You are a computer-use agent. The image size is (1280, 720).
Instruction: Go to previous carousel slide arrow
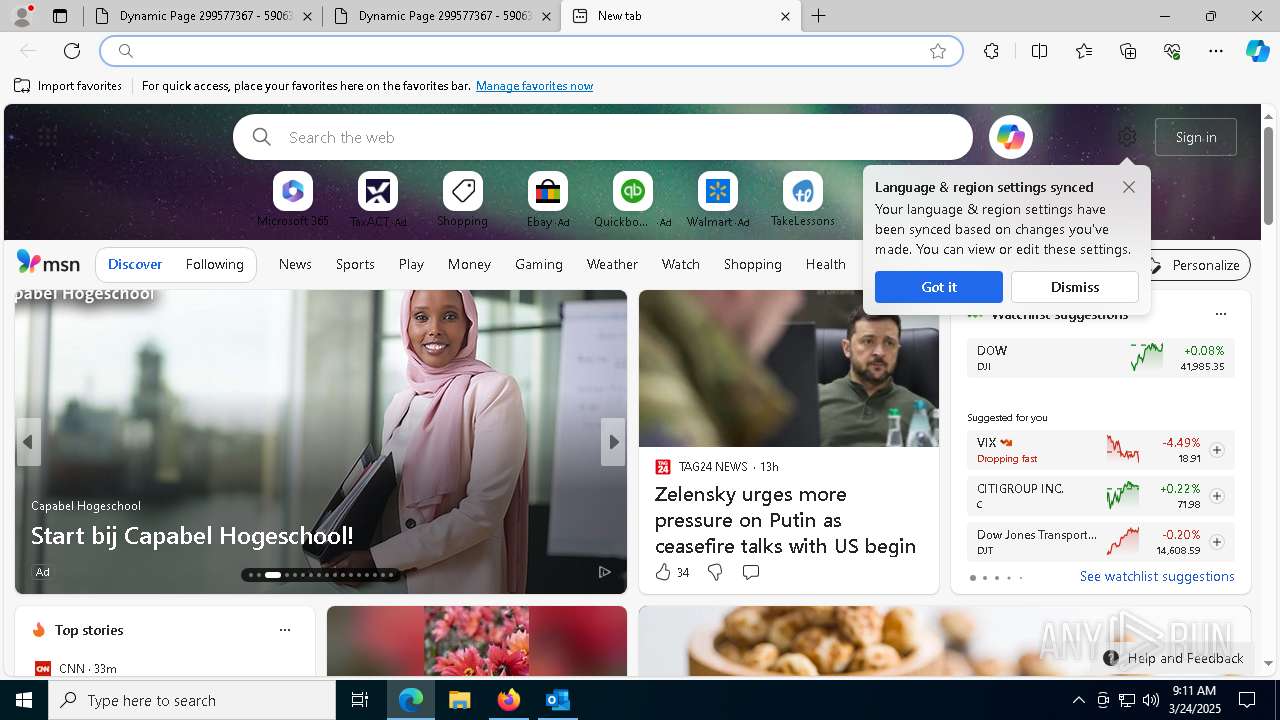[x=28, y=442]
